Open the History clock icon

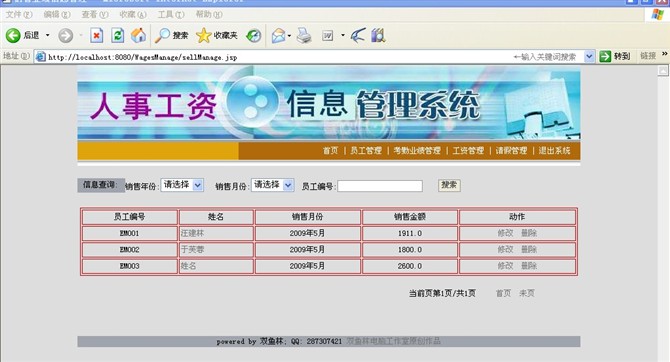coord(253,35)
